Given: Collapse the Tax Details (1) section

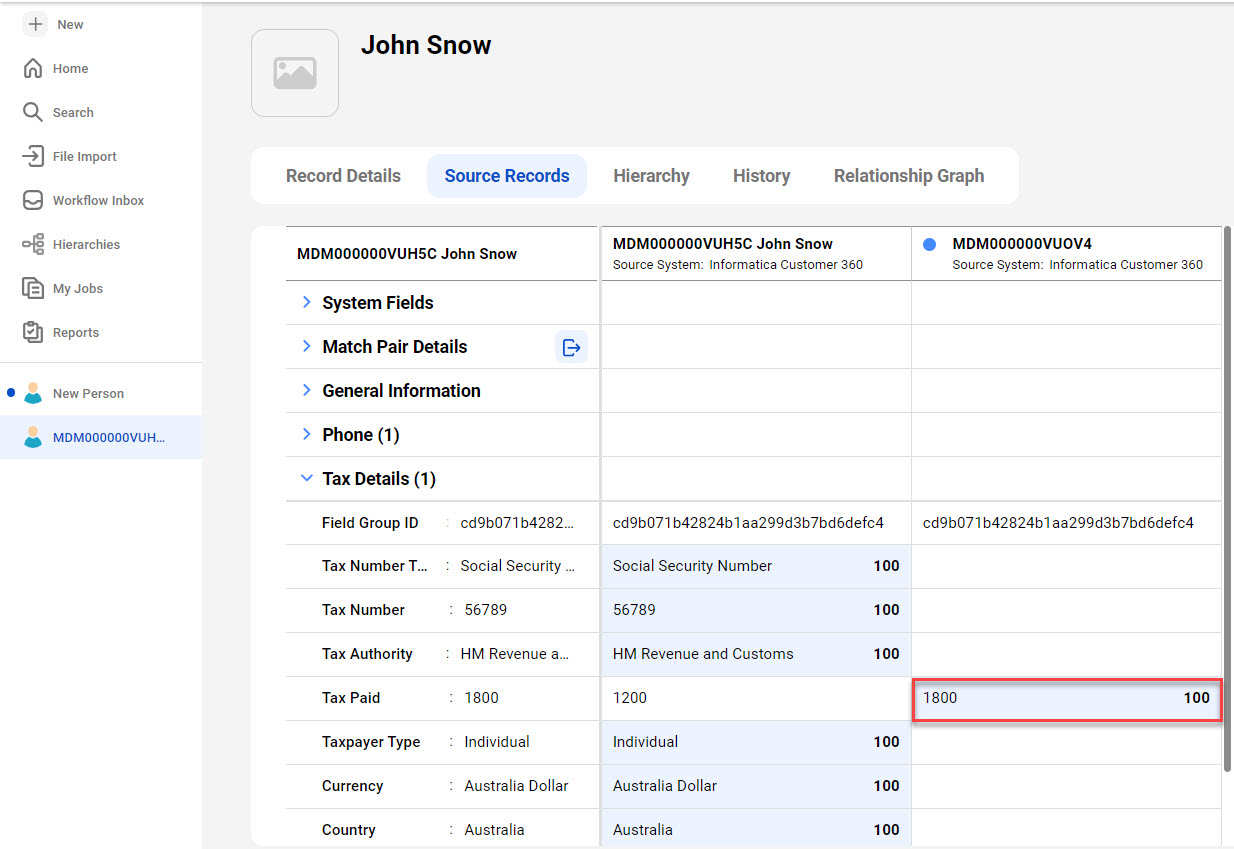Looking at the screenshot, I should 307,478.
